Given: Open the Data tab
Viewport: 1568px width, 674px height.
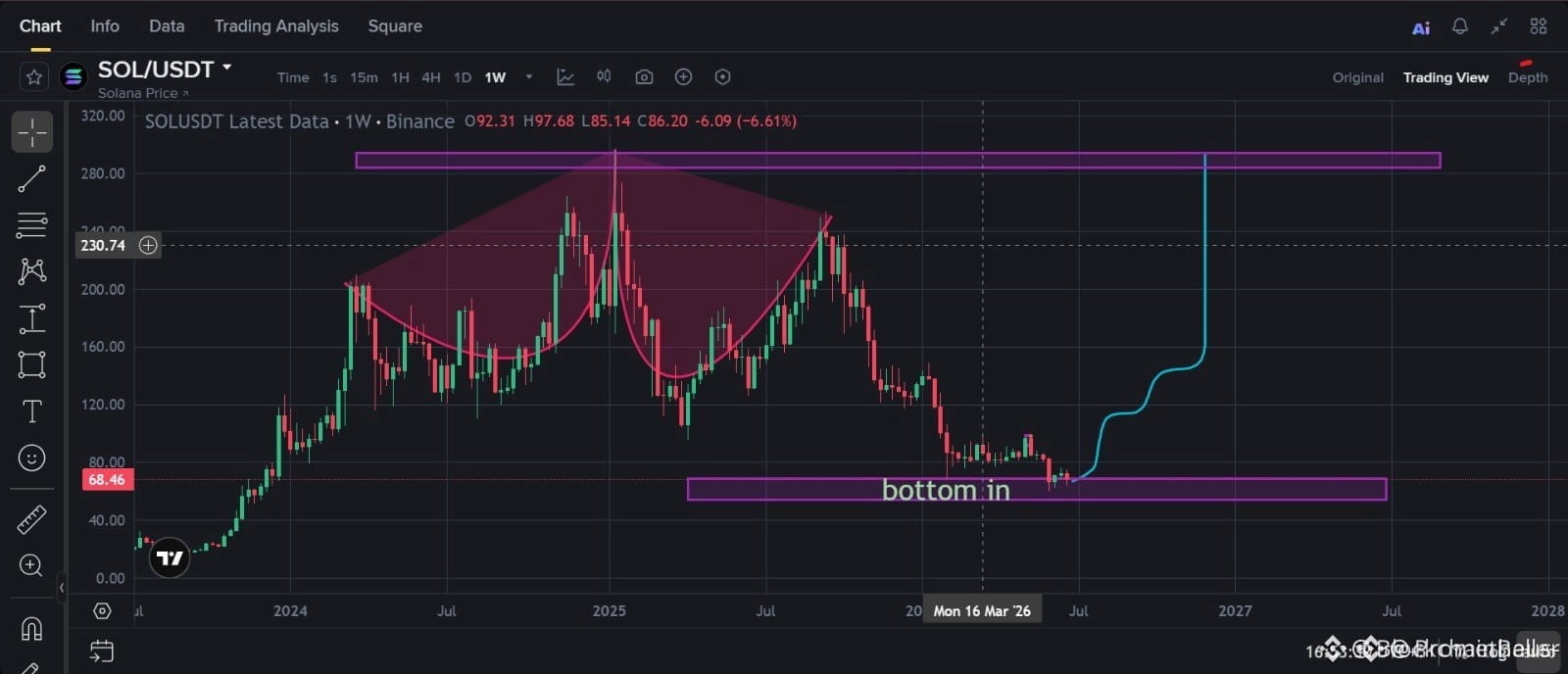Looking at the screenshot, I should coord(167,26).
